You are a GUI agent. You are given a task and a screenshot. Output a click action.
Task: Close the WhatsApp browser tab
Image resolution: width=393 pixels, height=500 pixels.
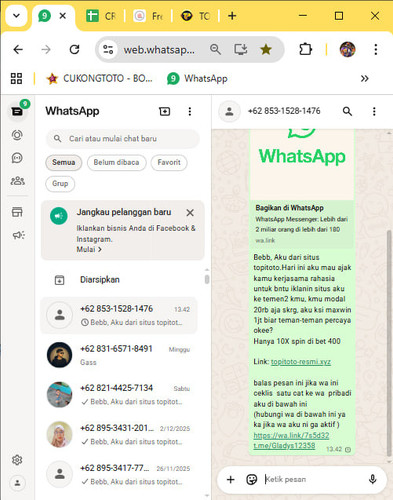63,16
